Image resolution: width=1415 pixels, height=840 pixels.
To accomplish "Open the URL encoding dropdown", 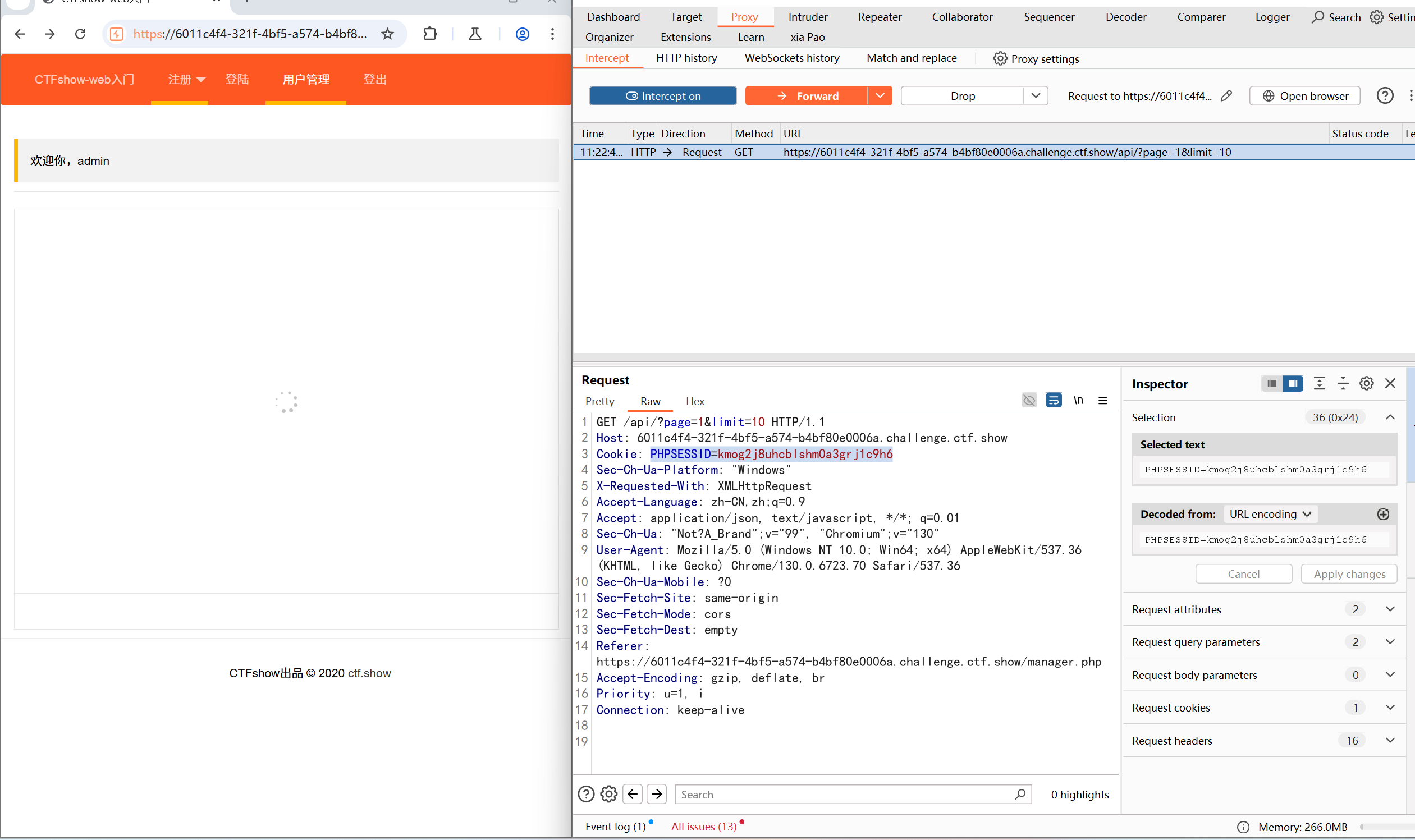I will 1270,514.
